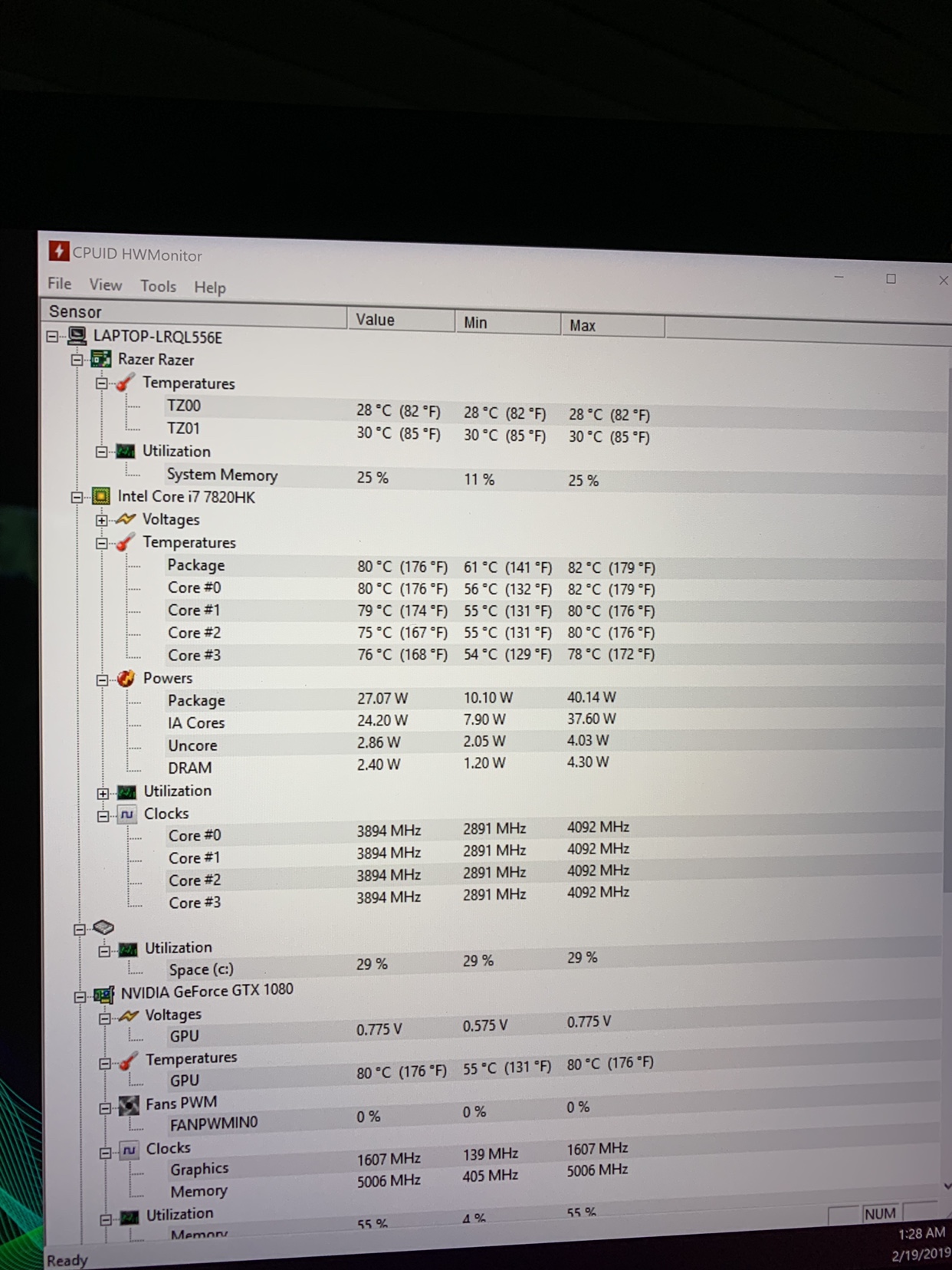Click the GPU Utilization graph icon
The width and height of the screenshot is (952, 1270).
pos(130,1216)
